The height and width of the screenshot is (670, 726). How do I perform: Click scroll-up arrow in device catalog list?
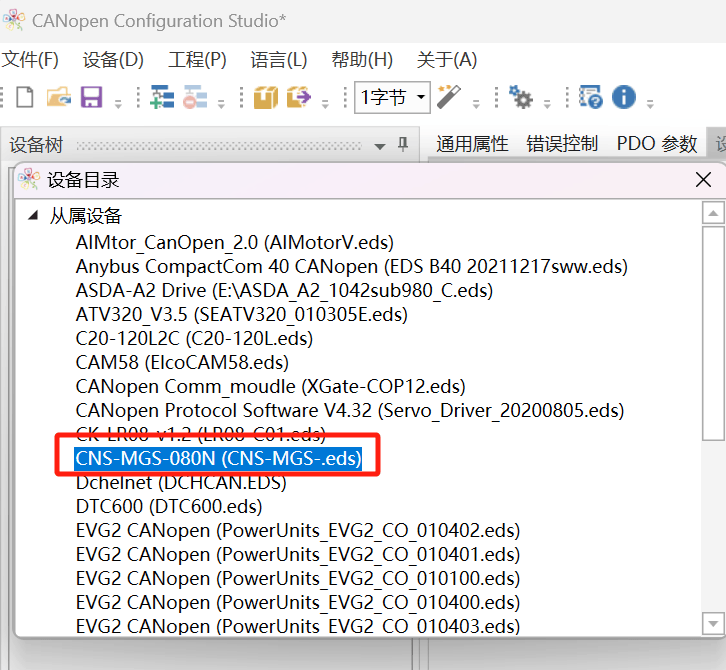click(713, 213)
